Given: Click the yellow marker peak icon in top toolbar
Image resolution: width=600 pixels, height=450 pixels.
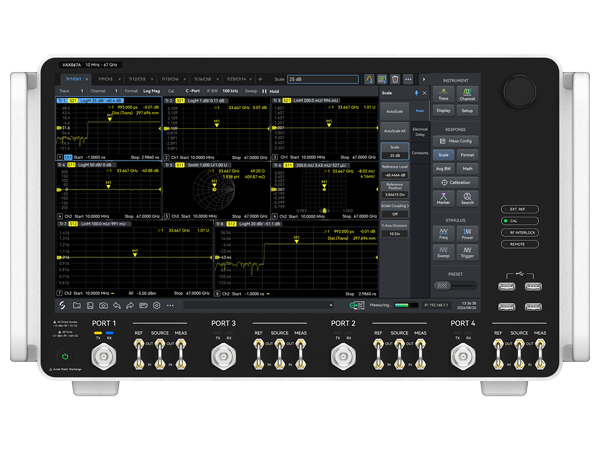Looking at the screenshot, I should coord(369,79).
